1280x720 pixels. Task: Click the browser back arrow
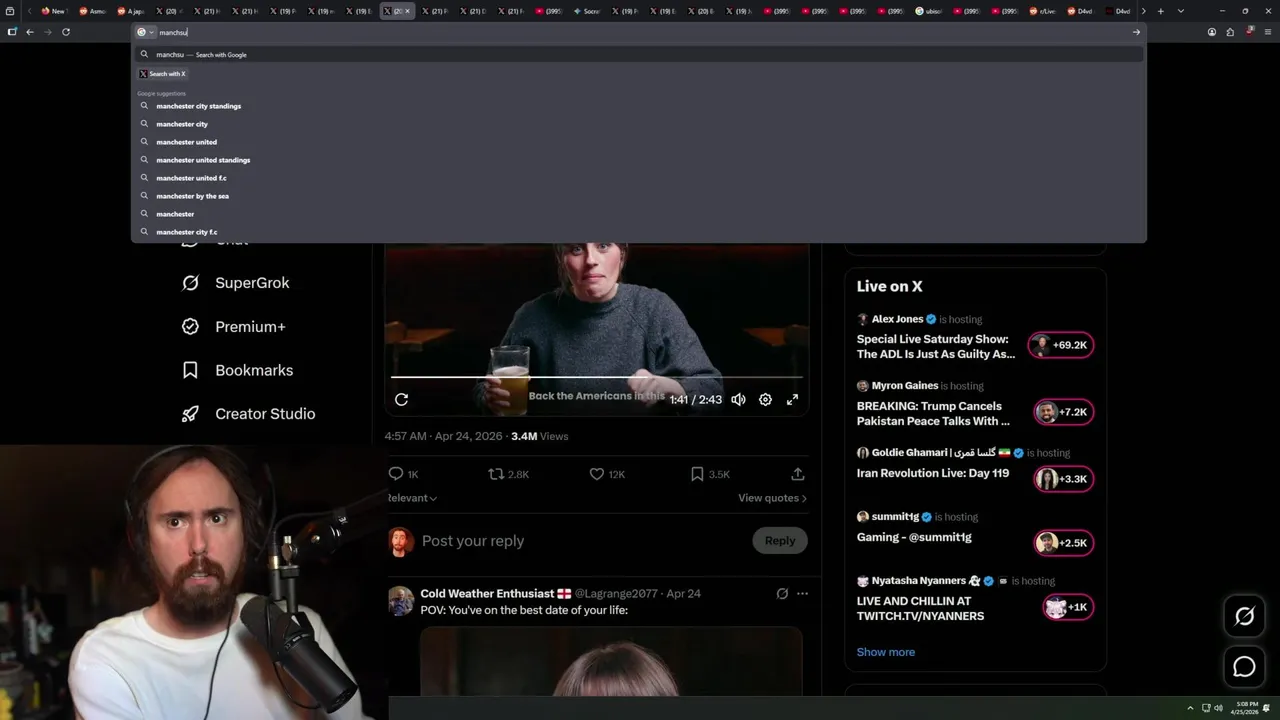pos(30,32)
